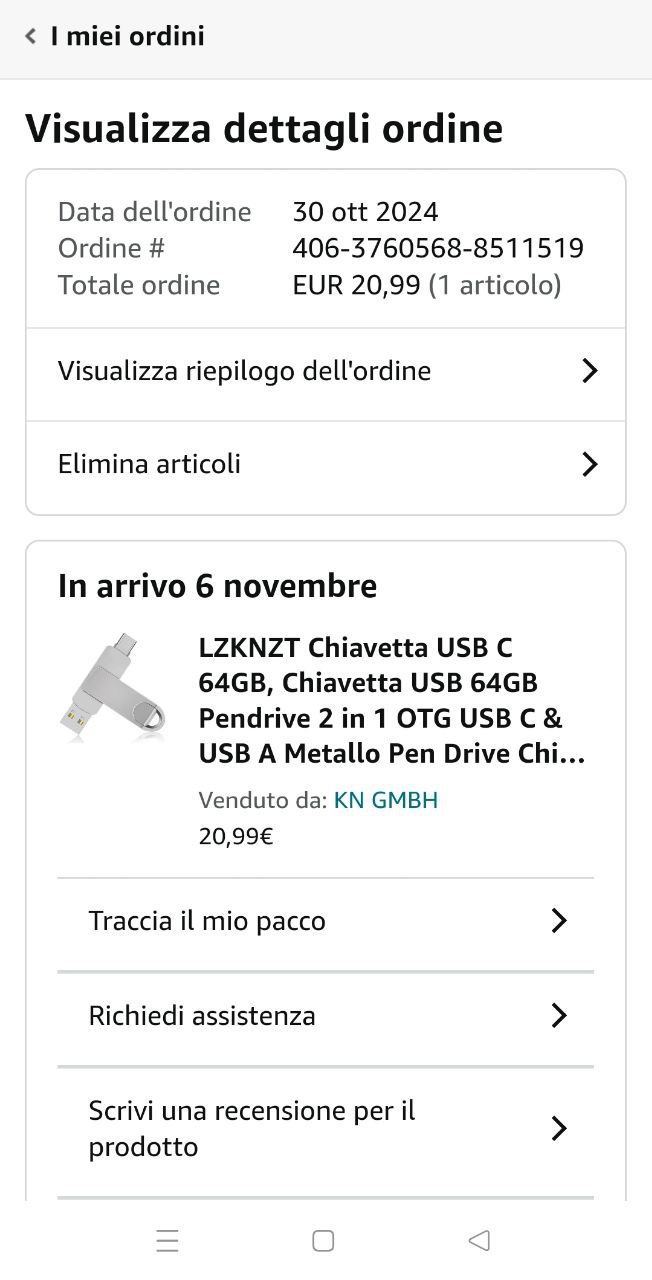This screenshot has width=652, height=1280.
Task: Tap the Android back triangle icon
Action: [479, 1241]
